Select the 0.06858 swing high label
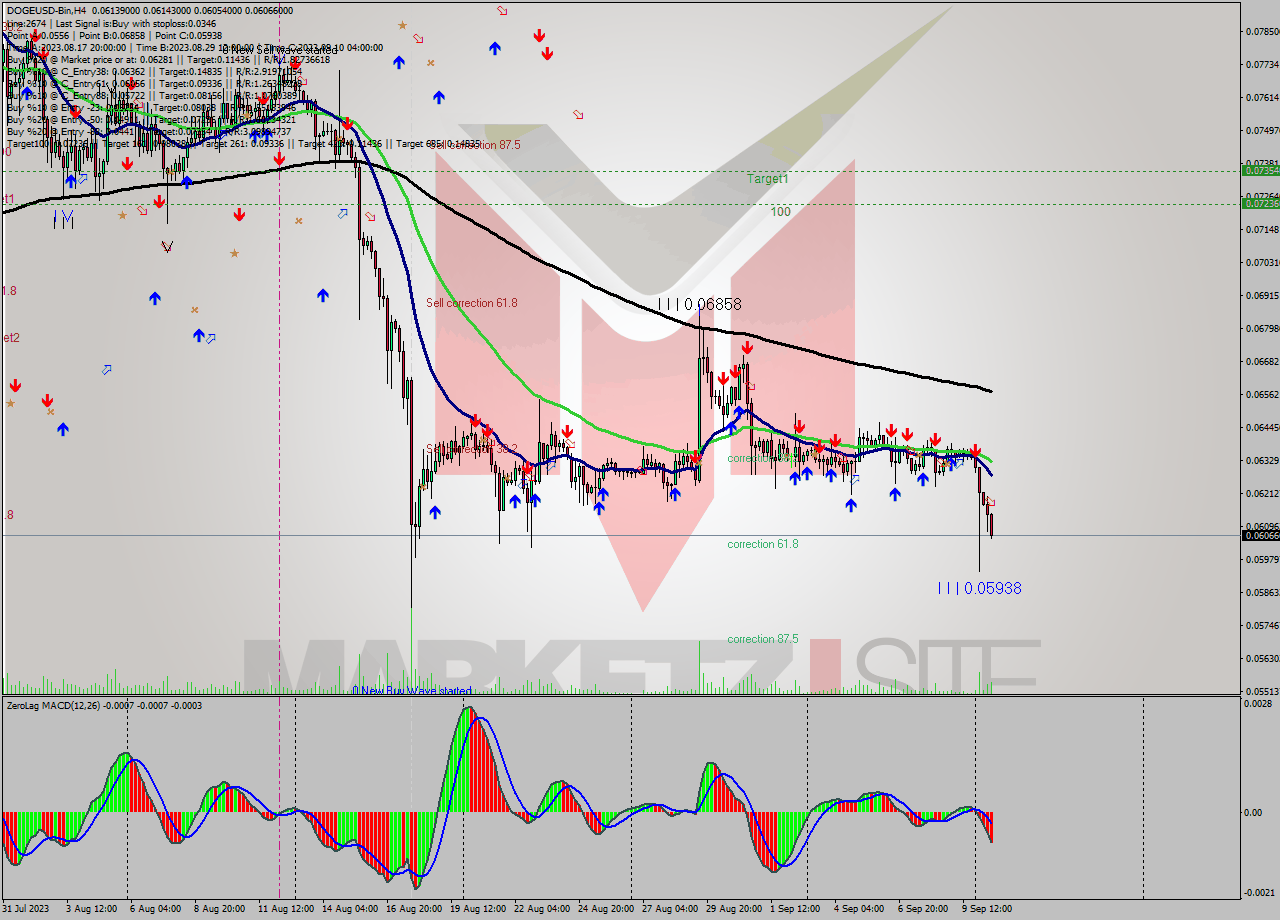 tap(700, 304)
